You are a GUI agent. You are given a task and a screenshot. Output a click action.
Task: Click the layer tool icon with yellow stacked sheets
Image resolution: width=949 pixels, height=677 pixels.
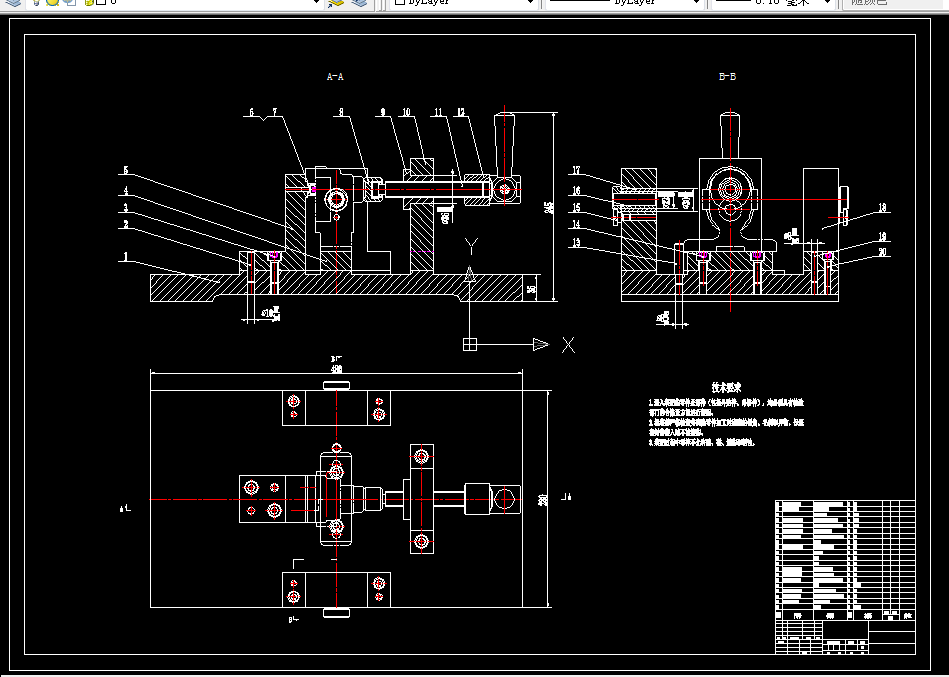tap(336, 2)
